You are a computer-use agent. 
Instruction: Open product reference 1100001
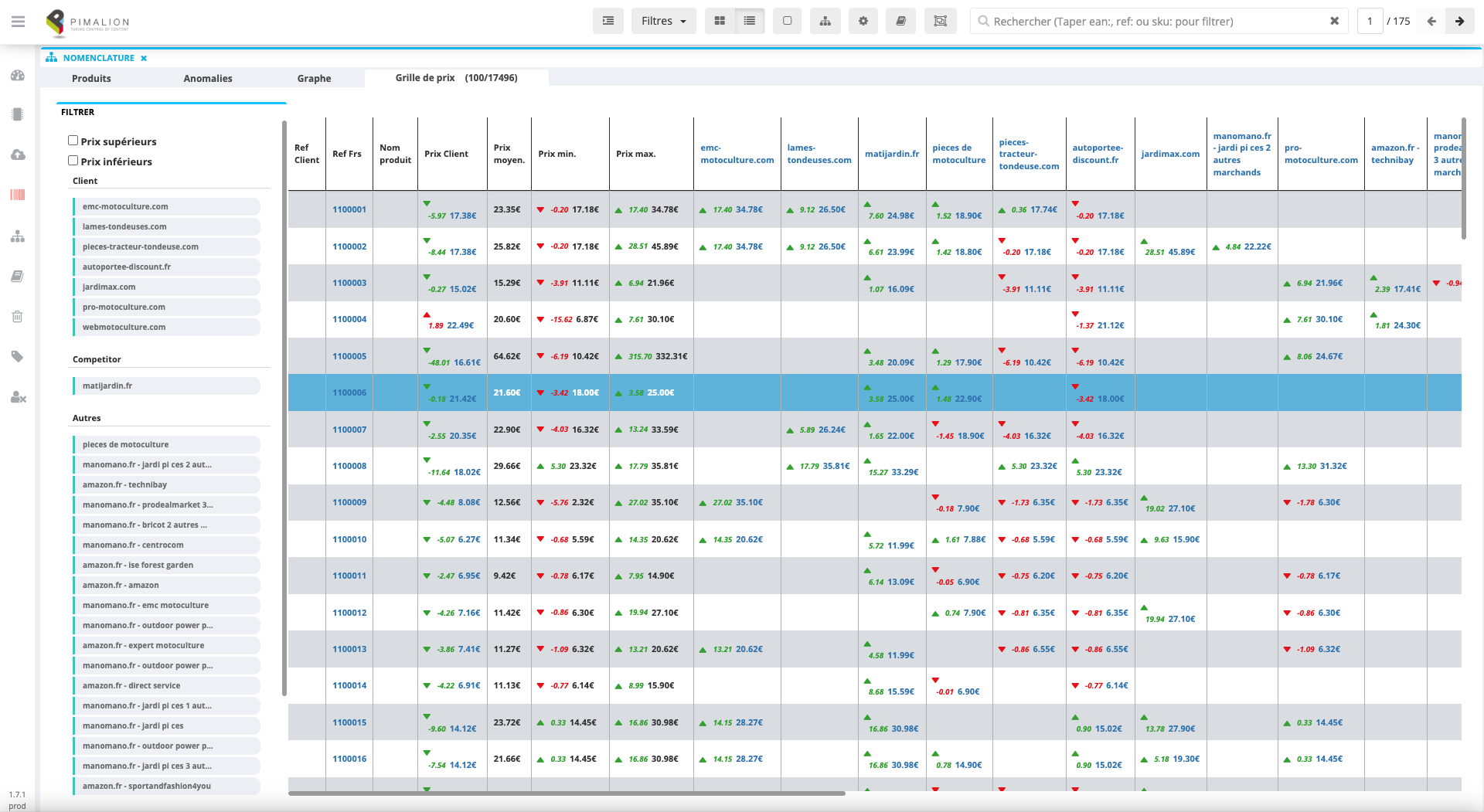349,209
